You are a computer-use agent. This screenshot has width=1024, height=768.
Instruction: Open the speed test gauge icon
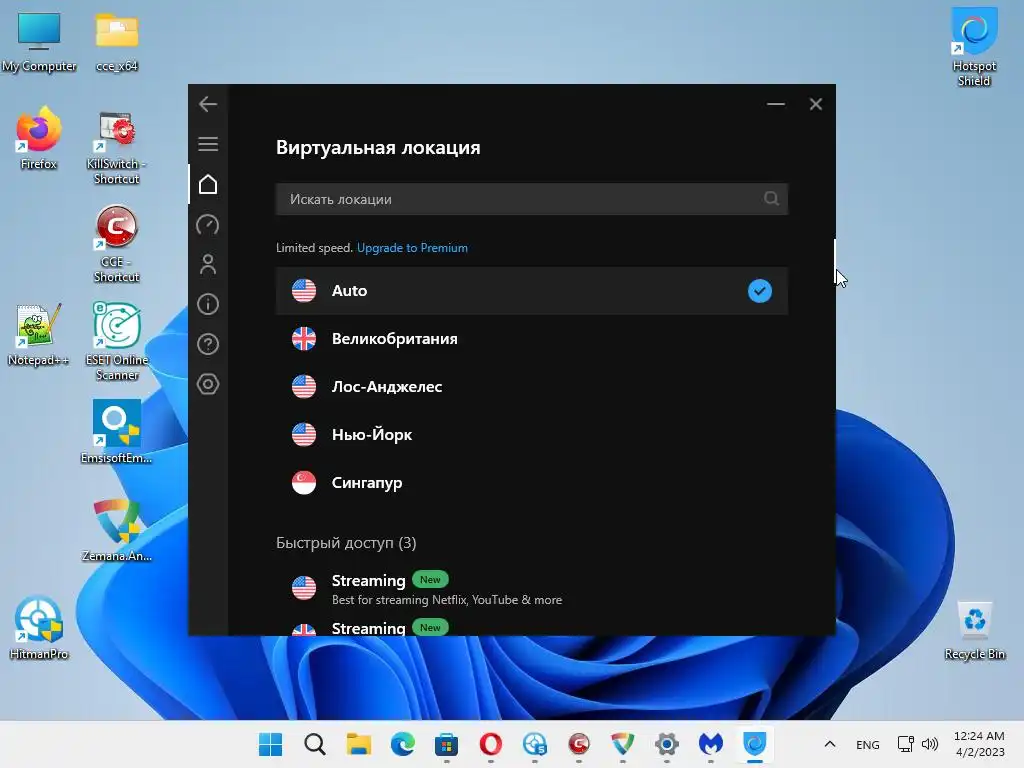point(208,225)
